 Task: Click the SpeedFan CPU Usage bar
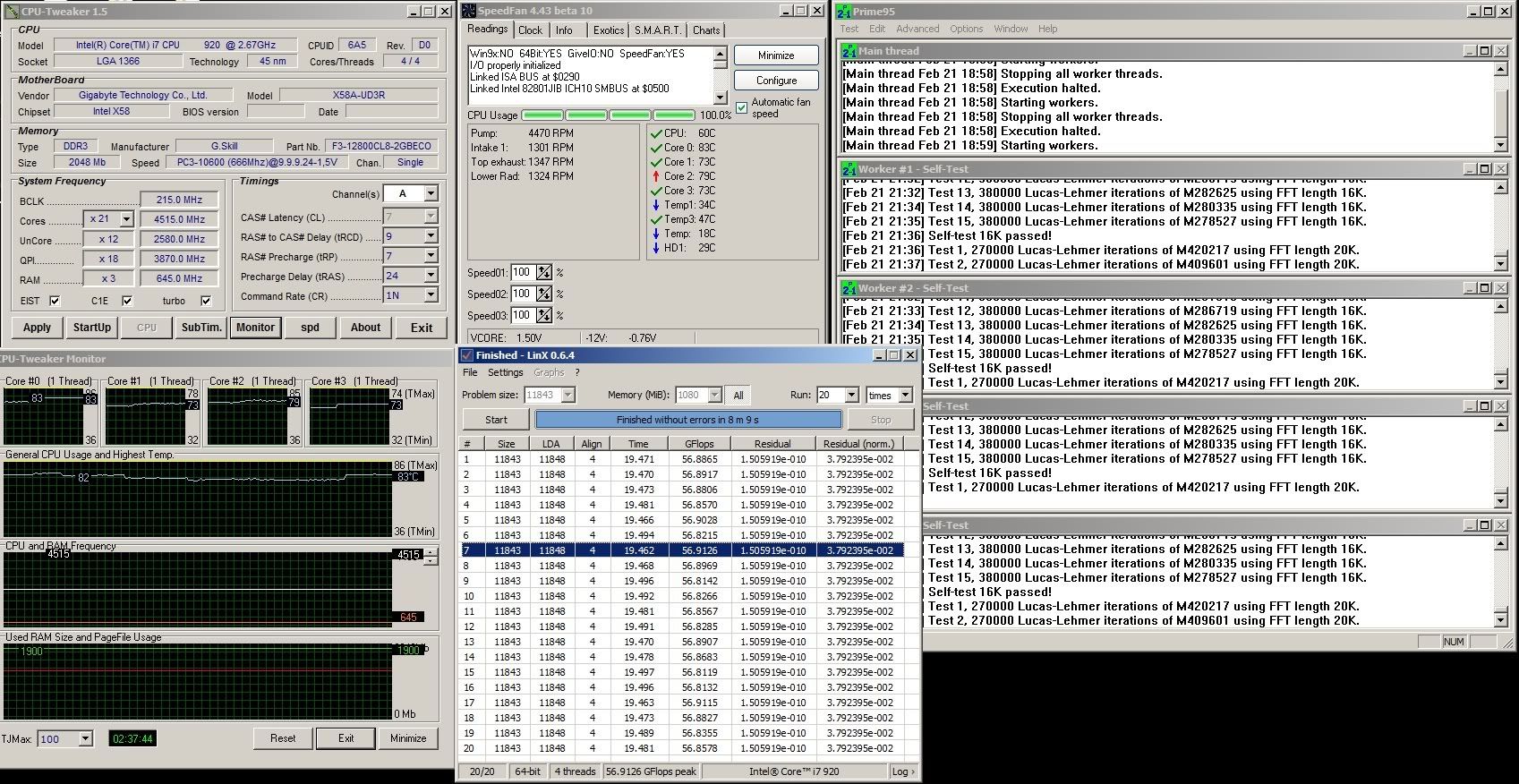(608, 115)
